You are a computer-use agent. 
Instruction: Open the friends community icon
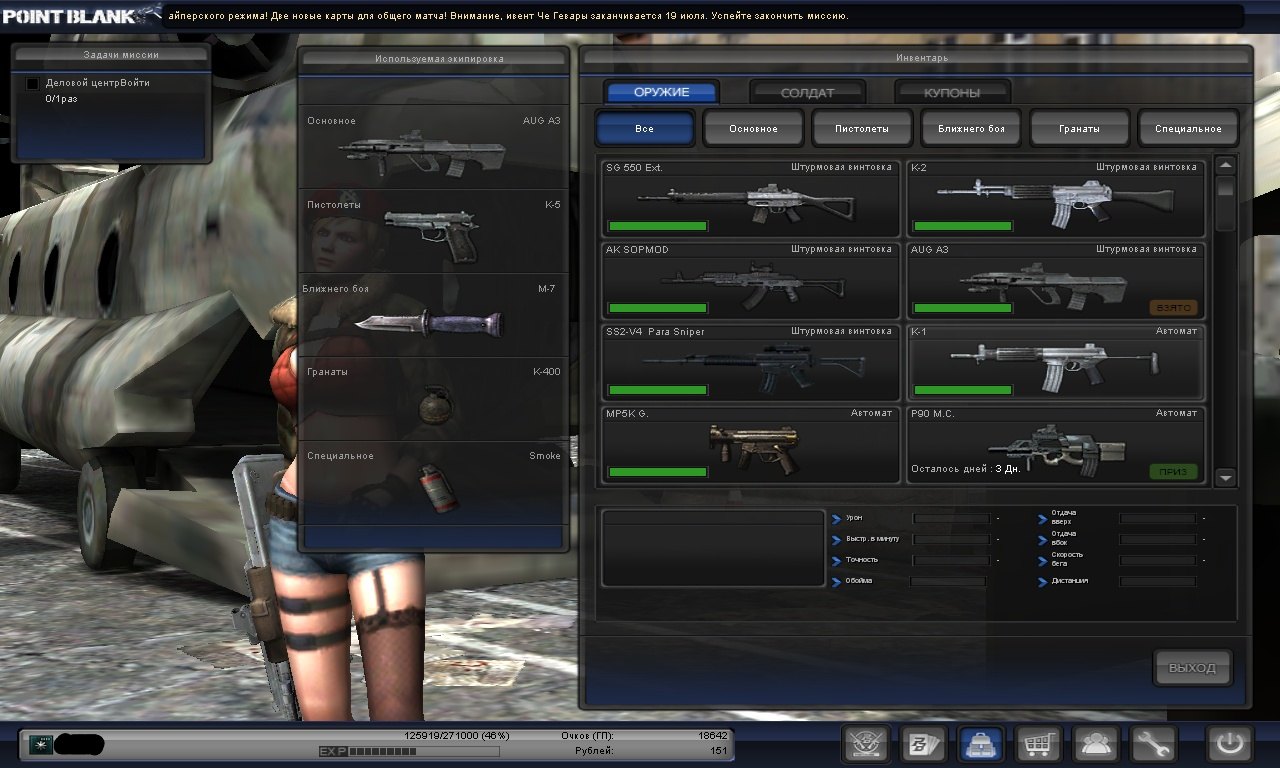pyautogui.click(x=1096, y=744)
